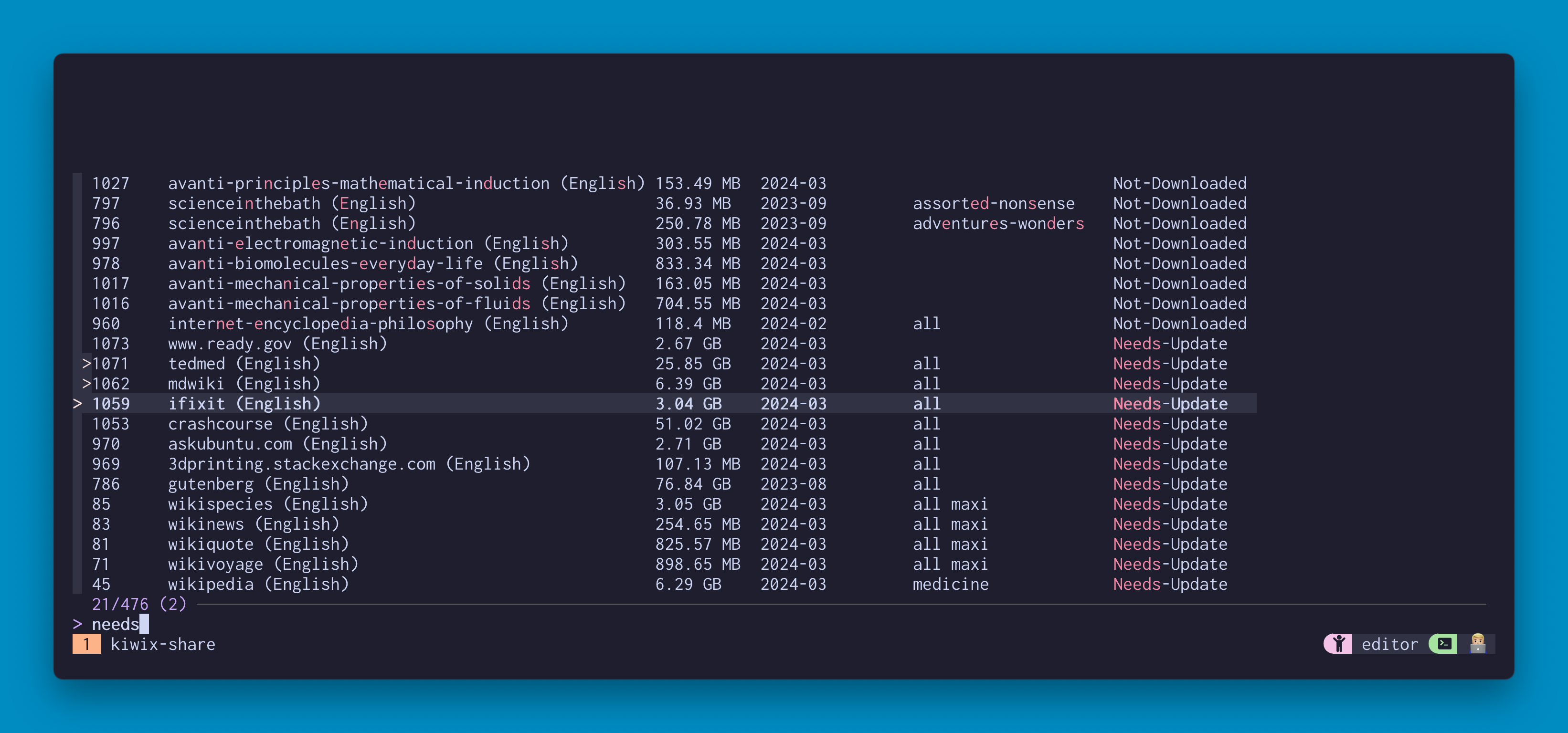
Task: Select the wikinews (English) row
Action: tap(665, 524)
